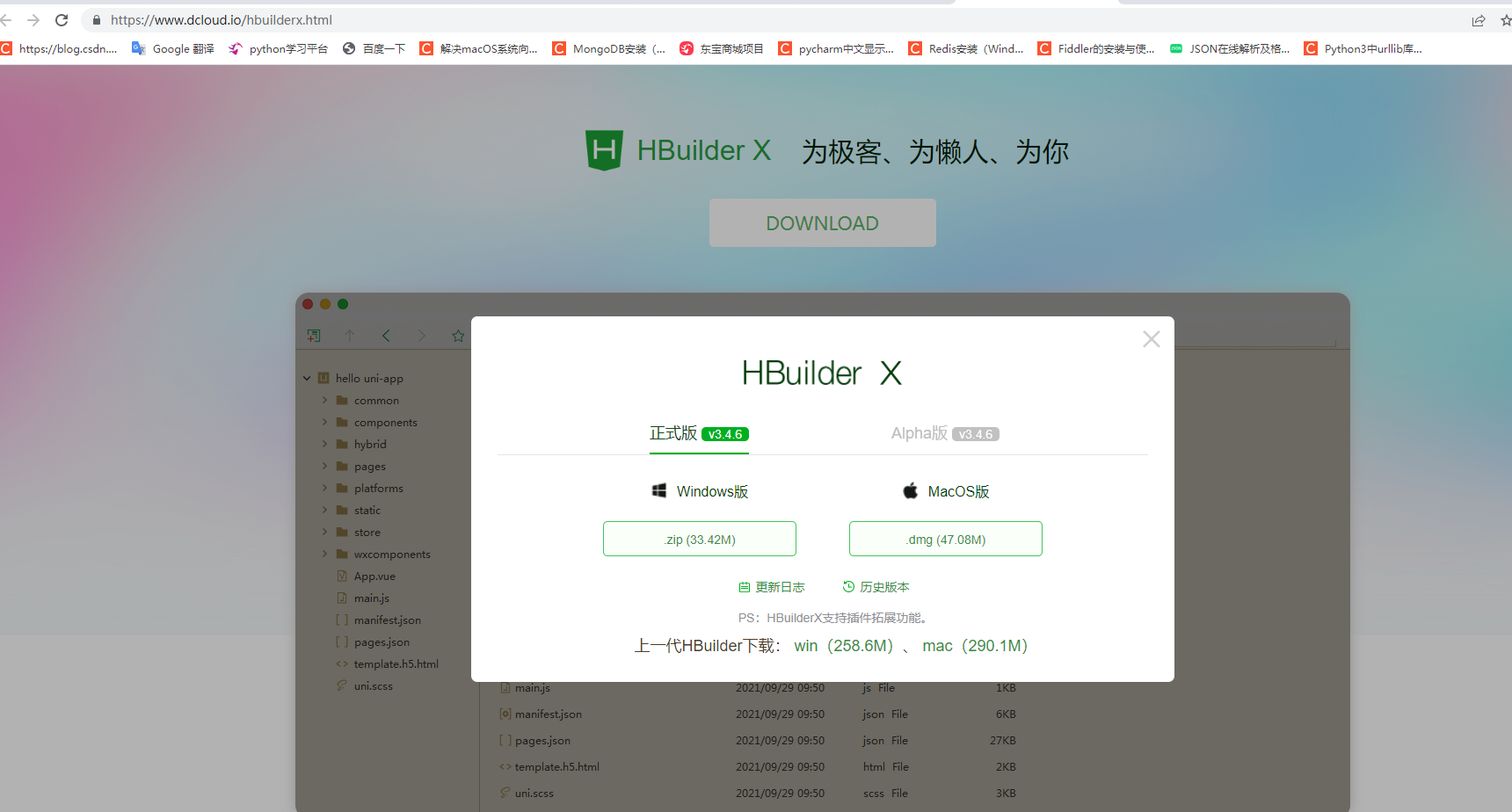
Task: Click the changelog icon beside 更新日志
Action: tap(743, 586)
